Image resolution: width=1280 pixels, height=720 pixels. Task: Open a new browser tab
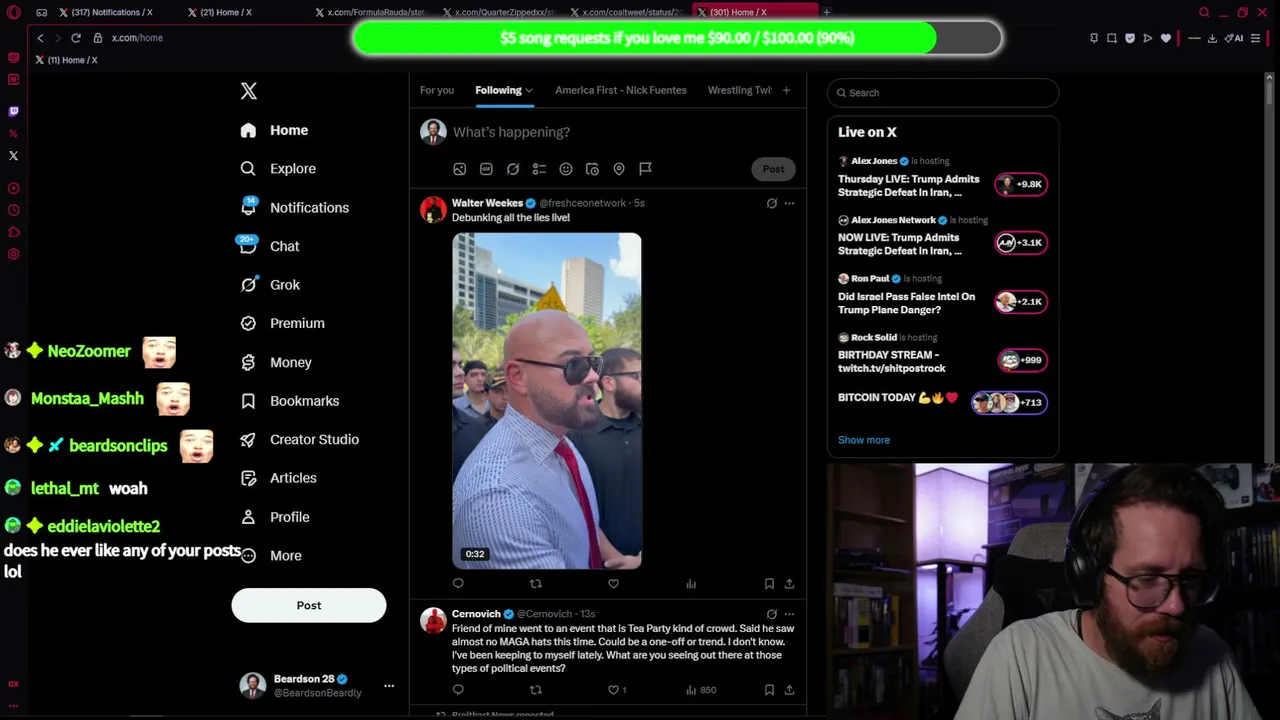[827, 12]
